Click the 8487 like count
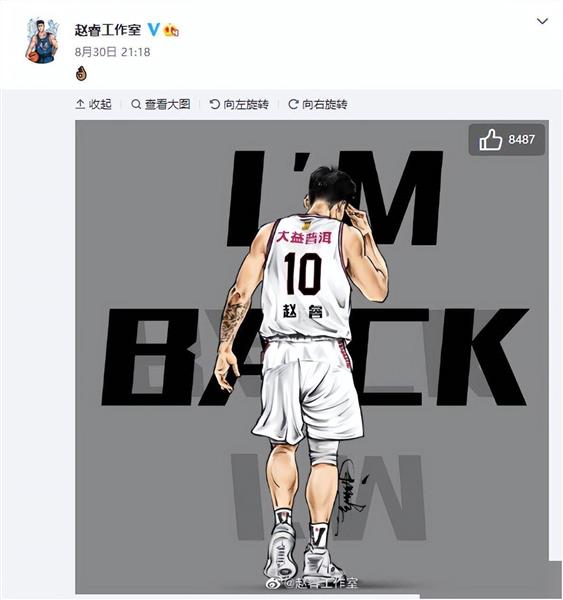The image size is (563, 600). pyautogui.click(x=521, y=140)
